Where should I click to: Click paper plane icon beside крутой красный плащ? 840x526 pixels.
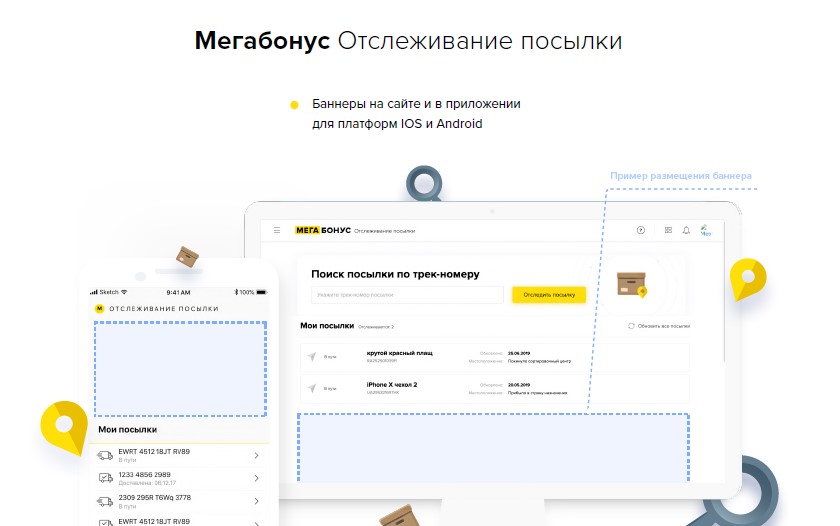(312, 357)
